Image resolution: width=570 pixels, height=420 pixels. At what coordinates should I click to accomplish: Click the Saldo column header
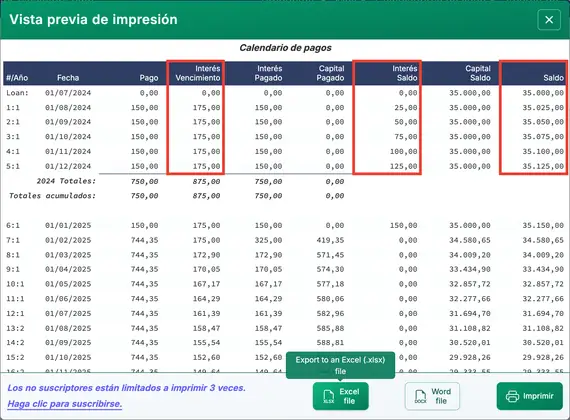(553, 78)
